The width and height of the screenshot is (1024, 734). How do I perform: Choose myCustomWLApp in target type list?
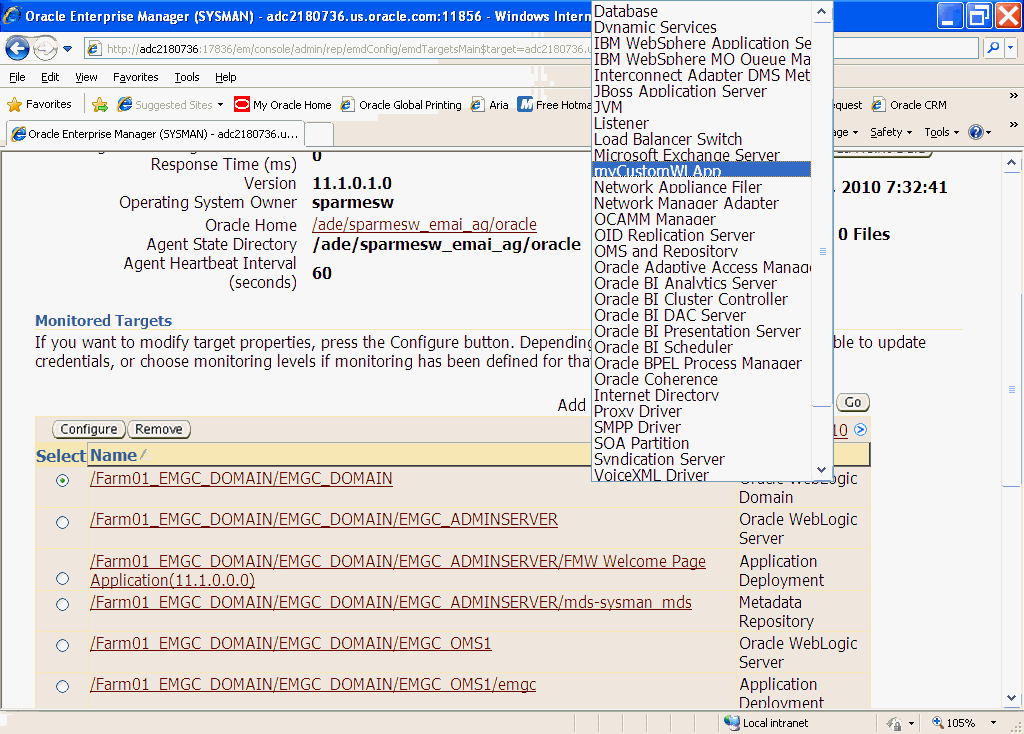click(702, 170)
